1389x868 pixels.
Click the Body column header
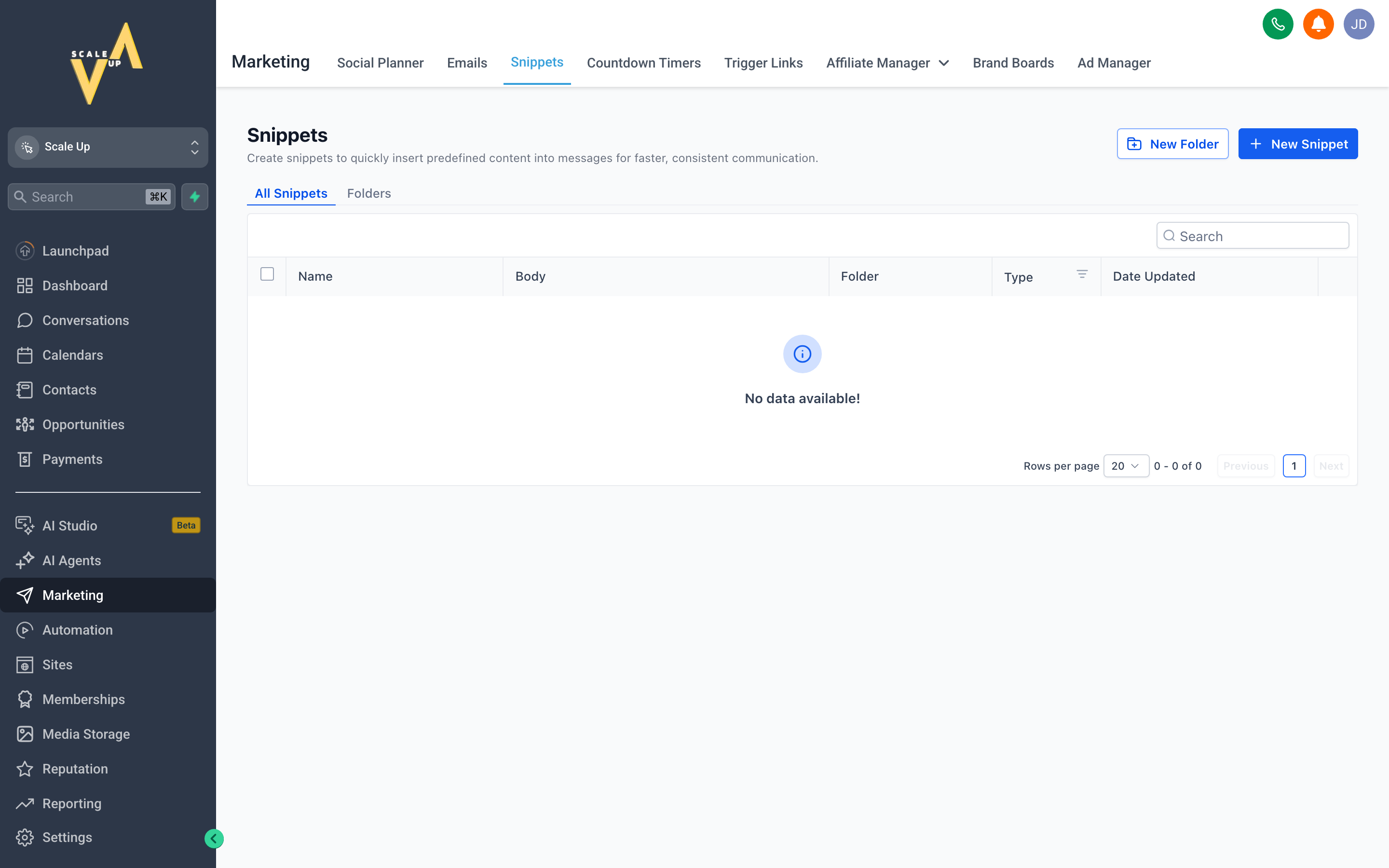[666, 276]
